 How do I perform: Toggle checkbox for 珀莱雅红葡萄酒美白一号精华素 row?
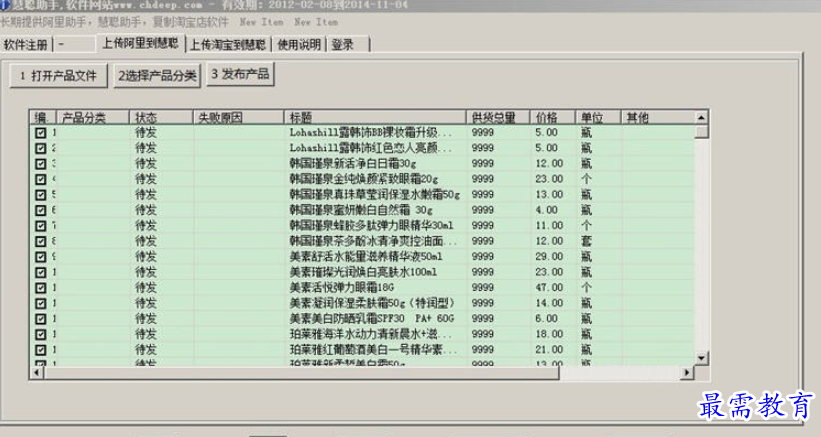(40, 350)
